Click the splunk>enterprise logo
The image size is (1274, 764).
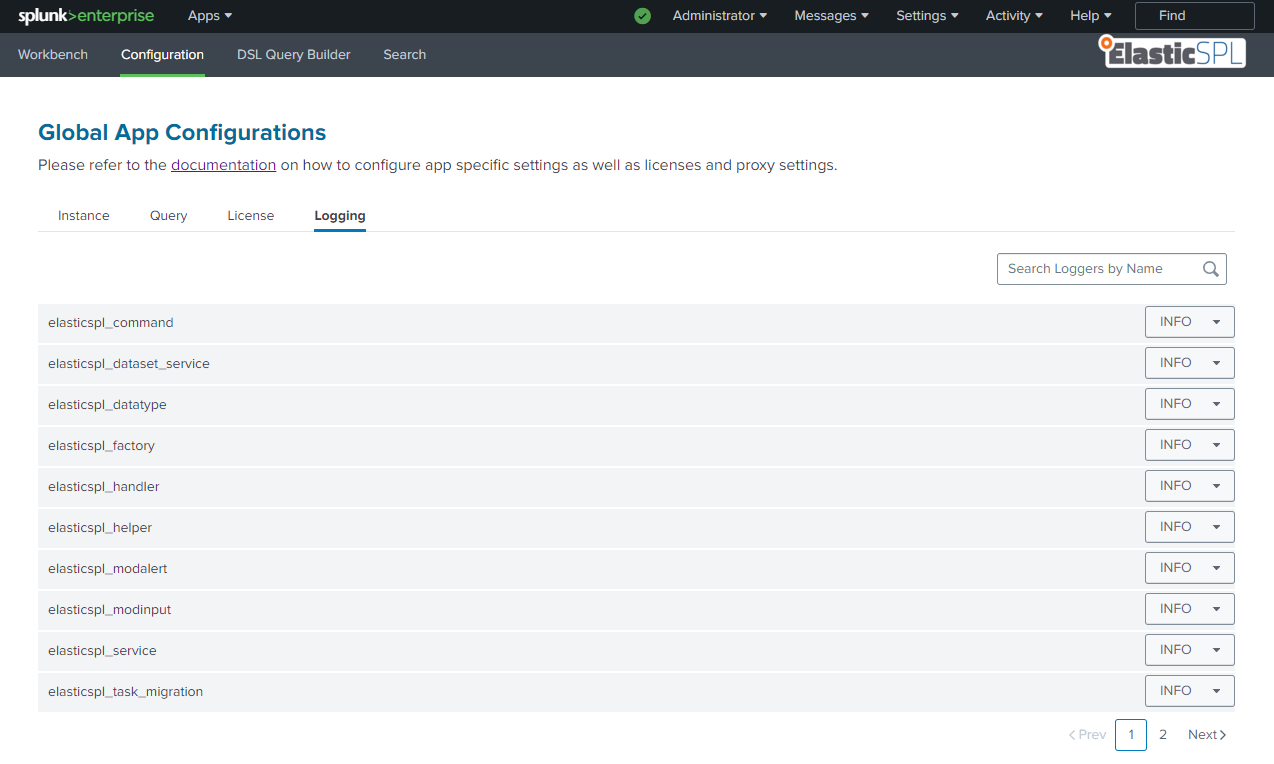pos(86,16)
